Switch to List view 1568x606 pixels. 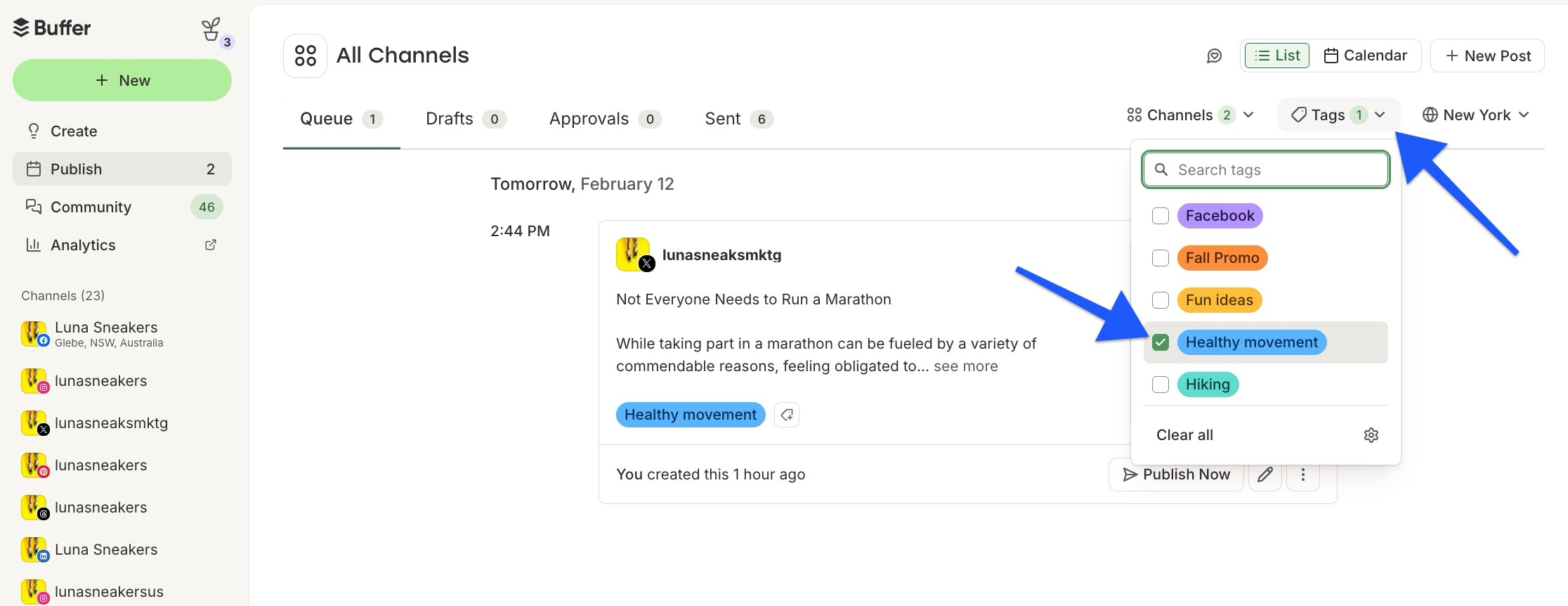(1277, 56)
